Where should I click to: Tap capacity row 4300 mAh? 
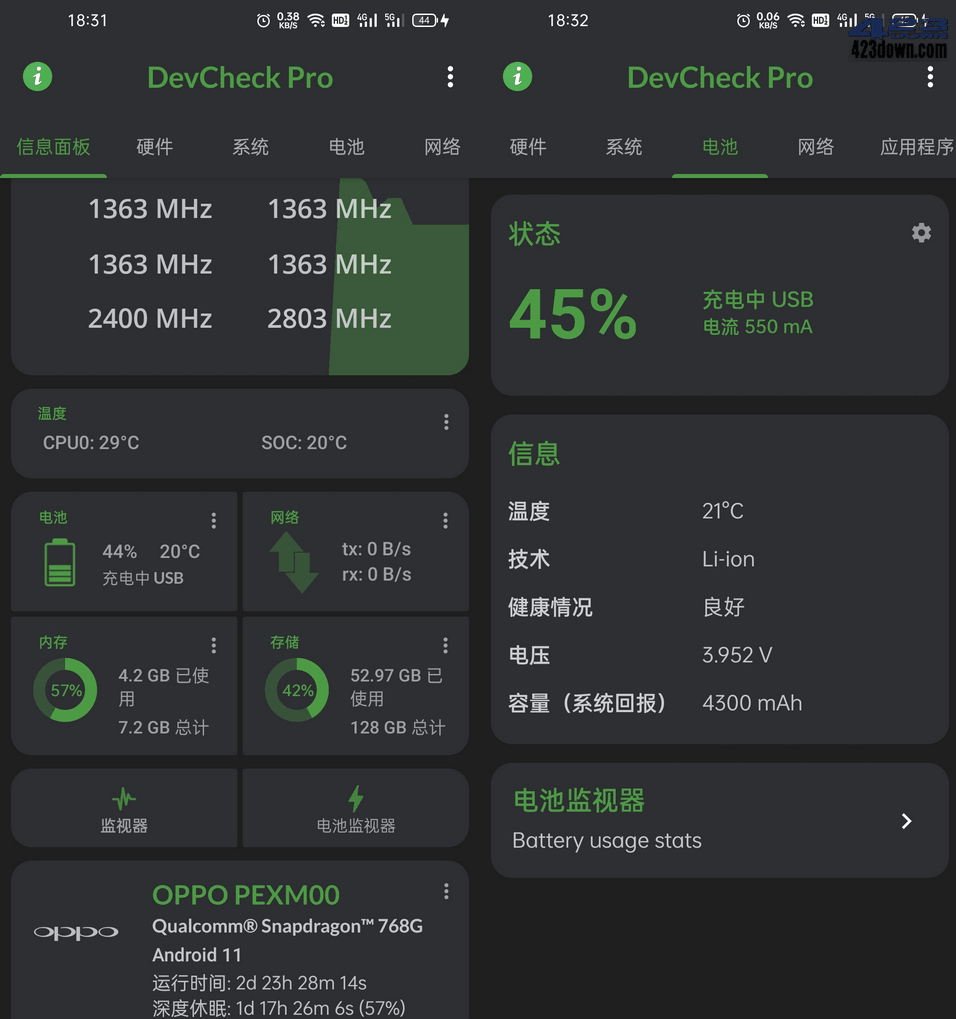(719, 703)
